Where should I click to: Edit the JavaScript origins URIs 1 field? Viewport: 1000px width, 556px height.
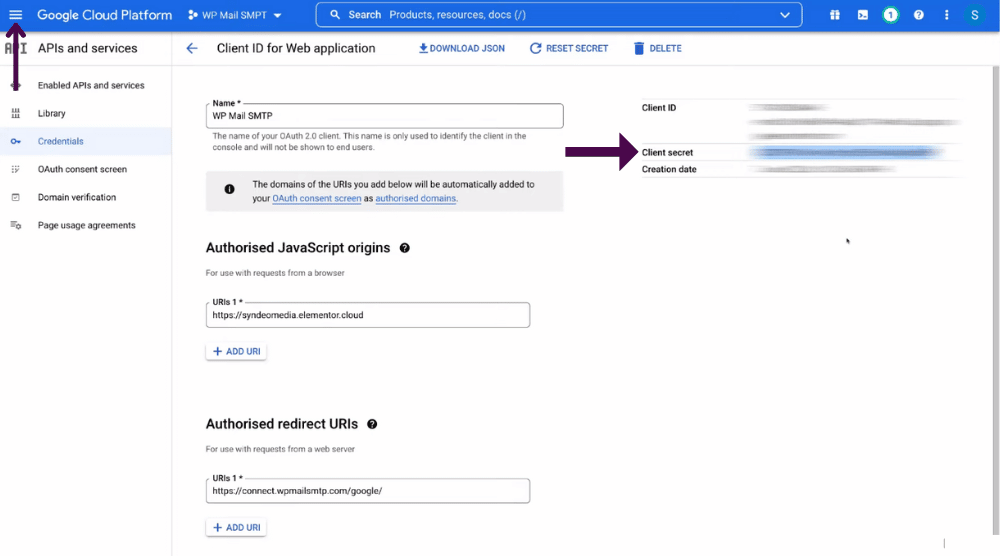tap(368, 315)
